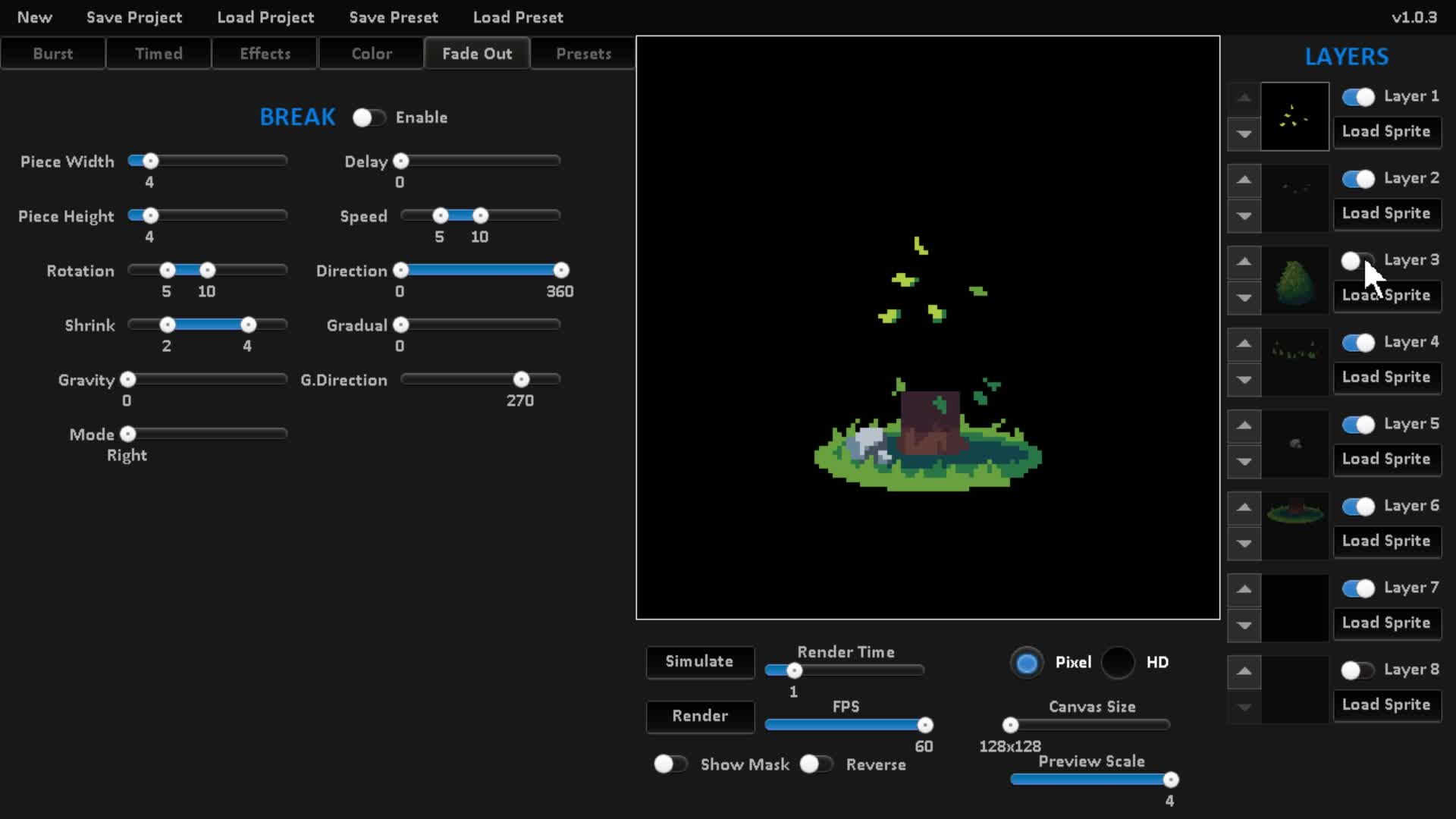The image size is (1456, 819).
Task: Select the Layer 3 tree thumbnail
Action: click(1294, 281)
